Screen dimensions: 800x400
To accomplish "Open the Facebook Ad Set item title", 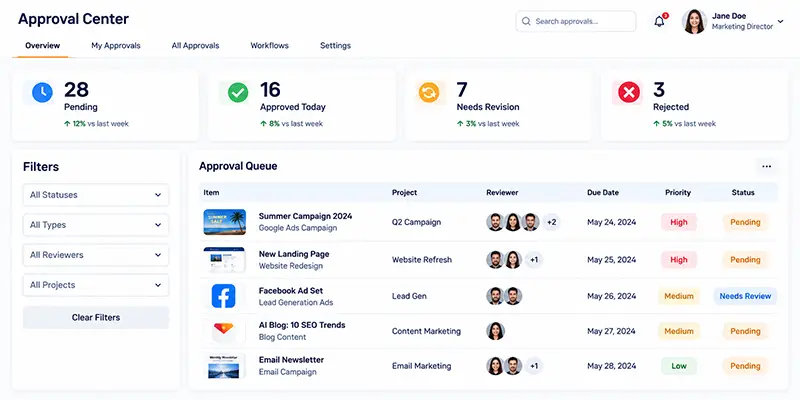I will tap(291, 290).
